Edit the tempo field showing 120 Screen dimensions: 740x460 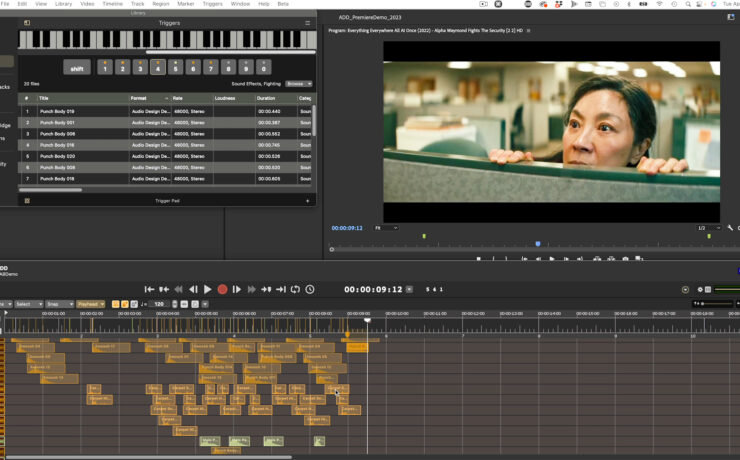tap(159, 304)
